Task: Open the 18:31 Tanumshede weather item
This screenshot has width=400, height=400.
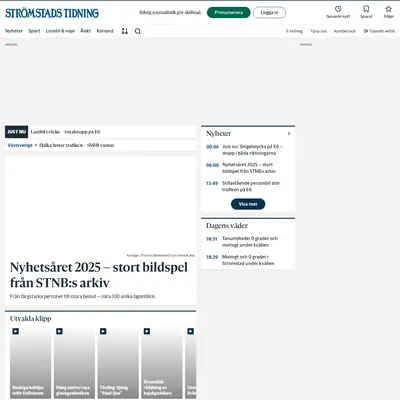Action: pos(248,242)
